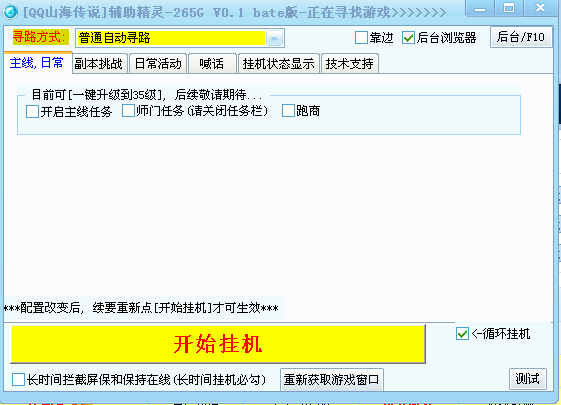Click the 后台/F10 button
561x405 pixels.
click(521, 37)
